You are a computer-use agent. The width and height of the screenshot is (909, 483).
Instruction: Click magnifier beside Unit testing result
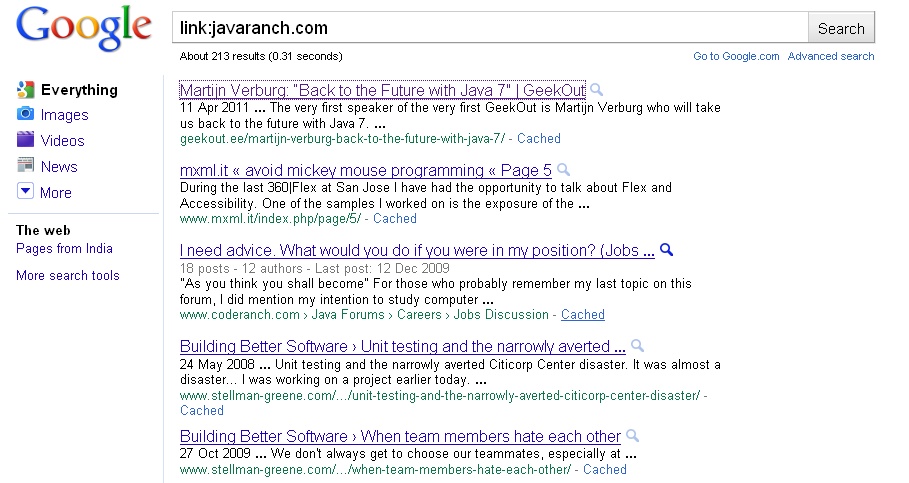pyautogui.click(x=638, y=346)
